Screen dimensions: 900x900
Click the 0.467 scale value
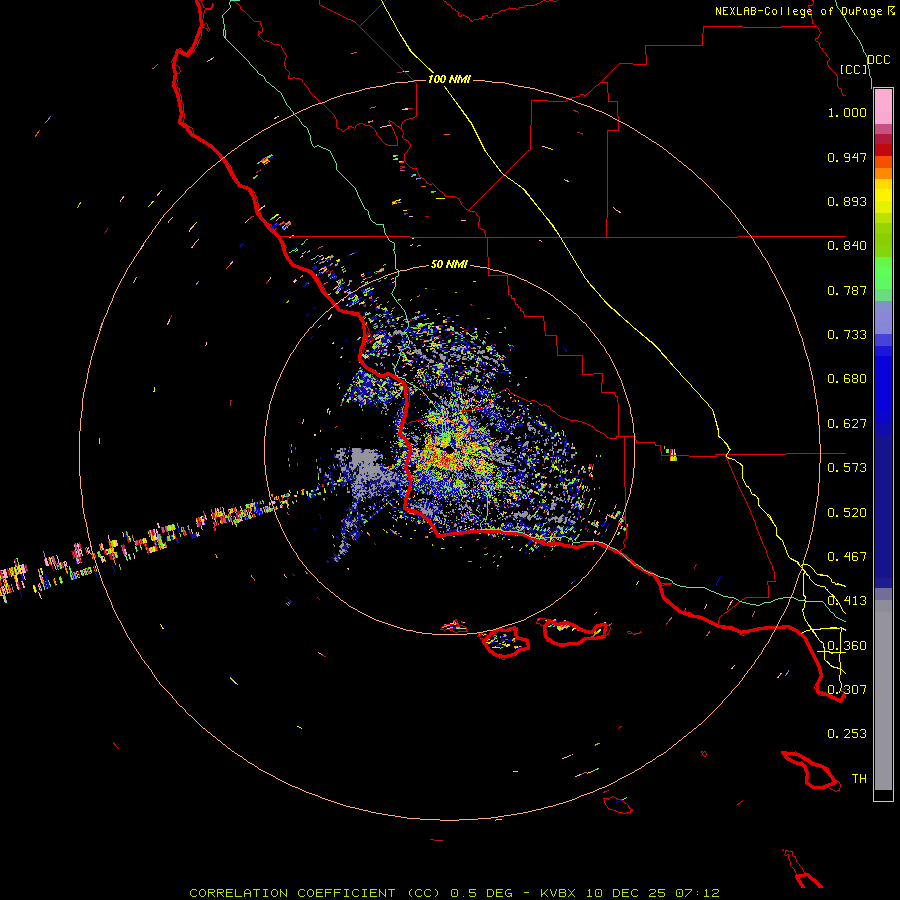click(x=847, y=557)
